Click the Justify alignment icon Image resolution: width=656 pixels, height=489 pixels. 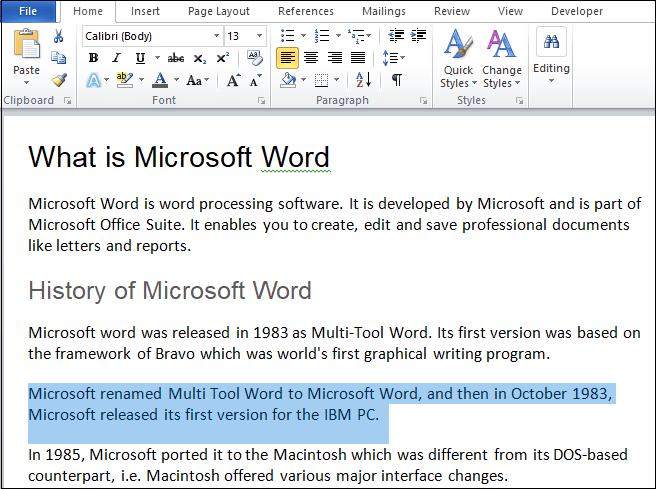click(358, 58)
